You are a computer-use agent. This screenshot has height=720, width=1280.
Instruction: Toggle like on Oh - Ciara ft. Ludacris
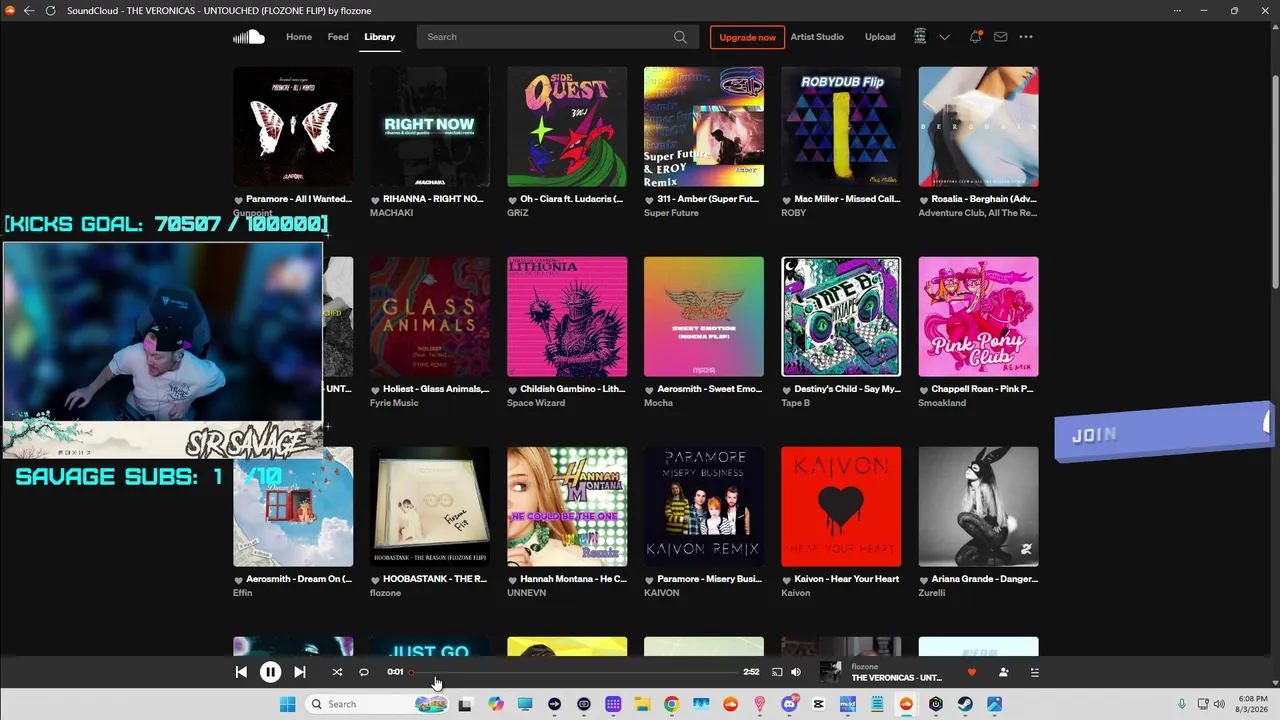point(512,199)
